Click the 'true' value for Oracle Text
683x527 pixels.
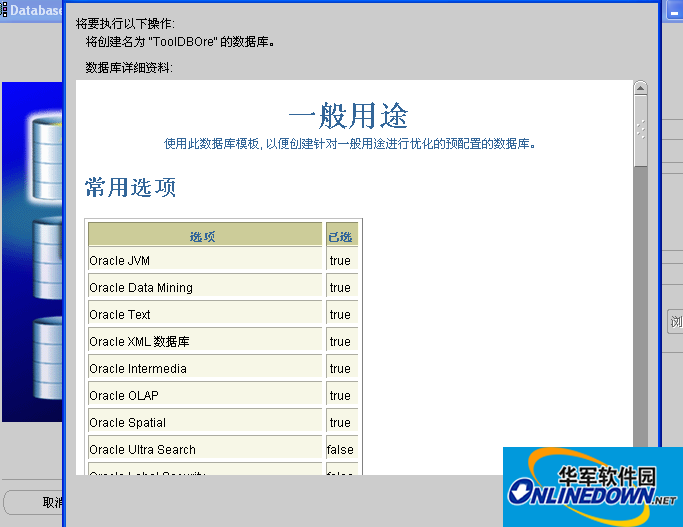pyautogui.click(x=340, y=314)
